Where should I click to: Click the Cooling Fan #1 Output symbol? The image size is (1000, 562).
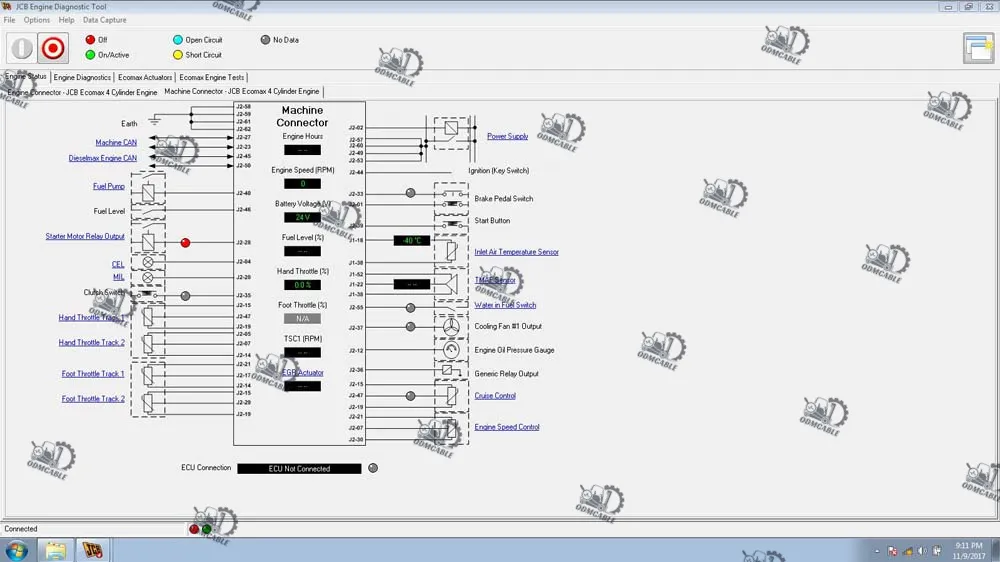click(451, 326)
